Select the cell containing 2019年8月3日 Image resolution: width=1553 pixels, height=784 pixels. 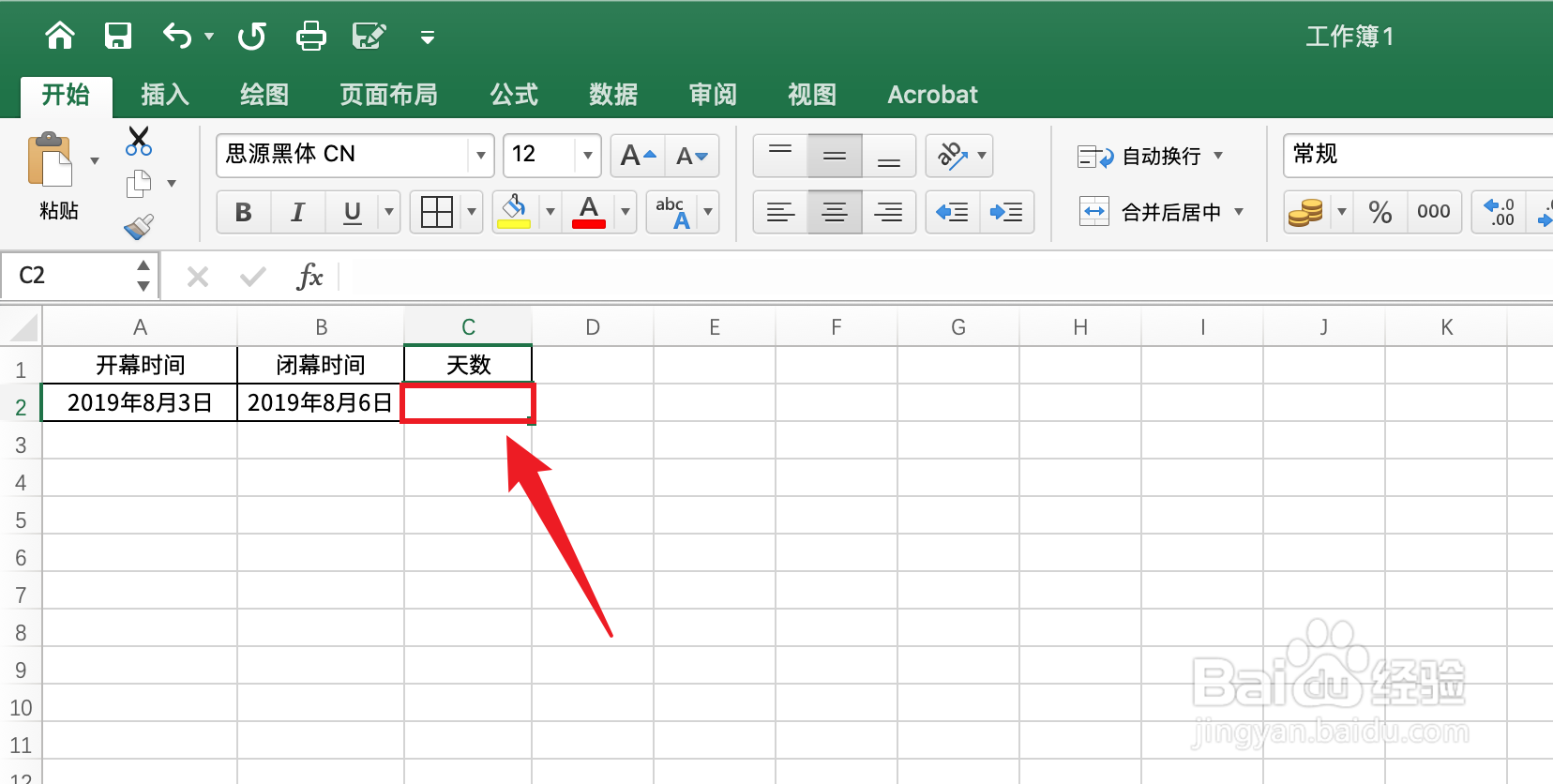click(140, 403)
